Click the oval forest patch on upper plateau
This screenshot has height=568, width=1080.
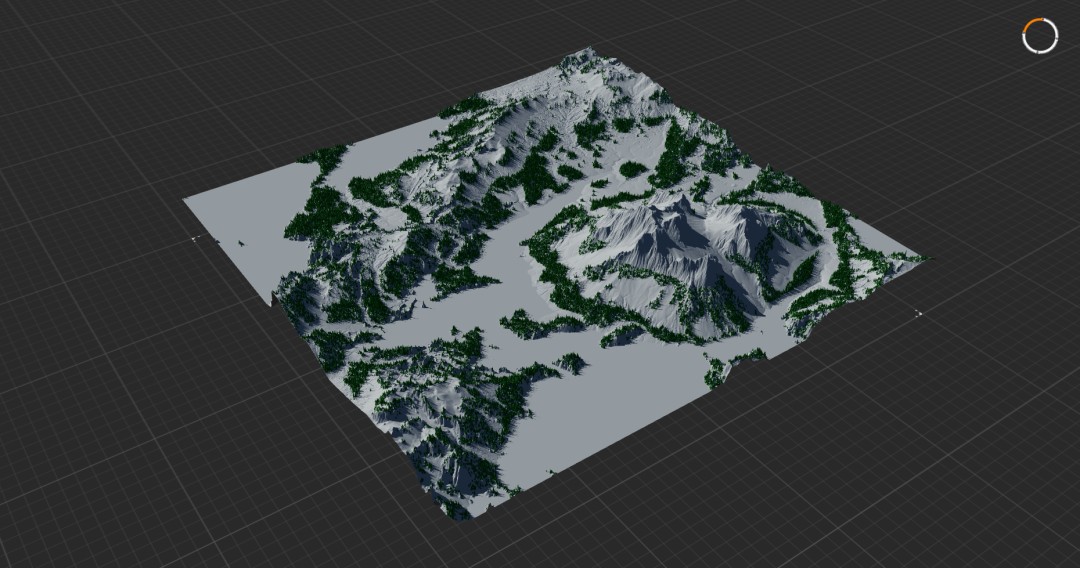click(633, 169)
